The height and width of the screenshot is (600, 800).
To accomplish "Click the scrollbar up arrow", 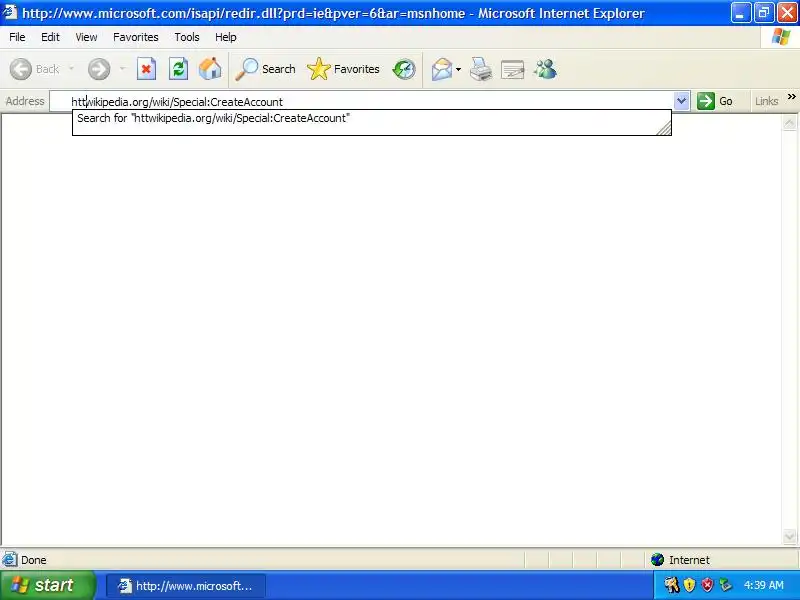I will point(789,122).
